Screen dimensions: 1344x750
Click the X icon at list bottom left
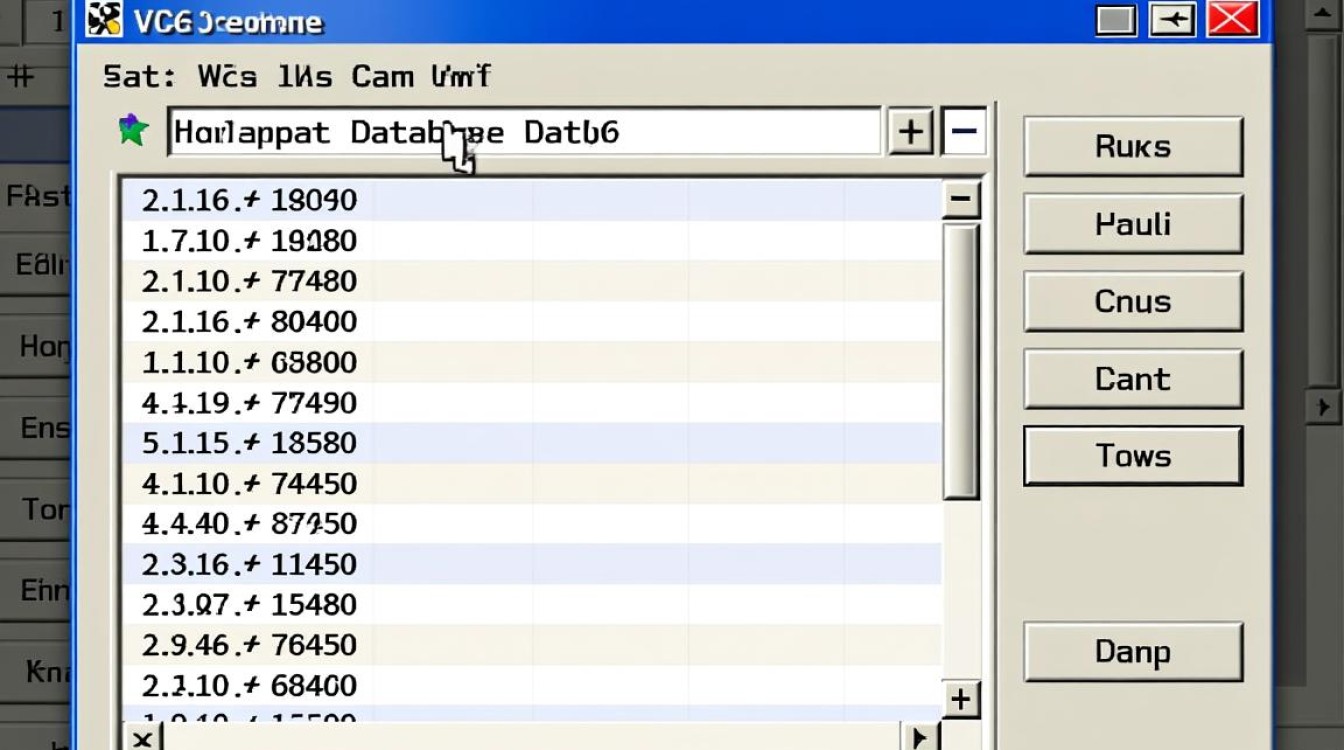(x=142, y=739)
